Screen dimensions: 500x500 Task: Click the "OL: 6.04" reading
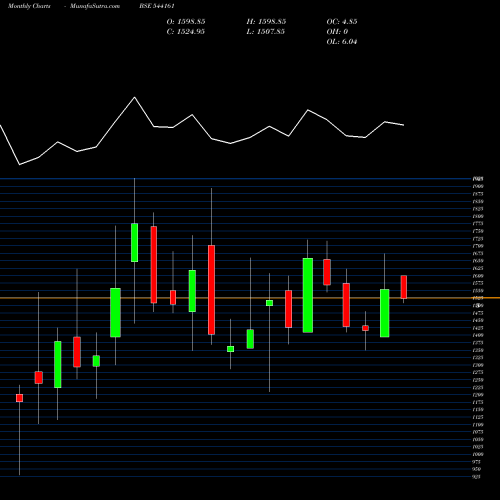tap(342, 42)
